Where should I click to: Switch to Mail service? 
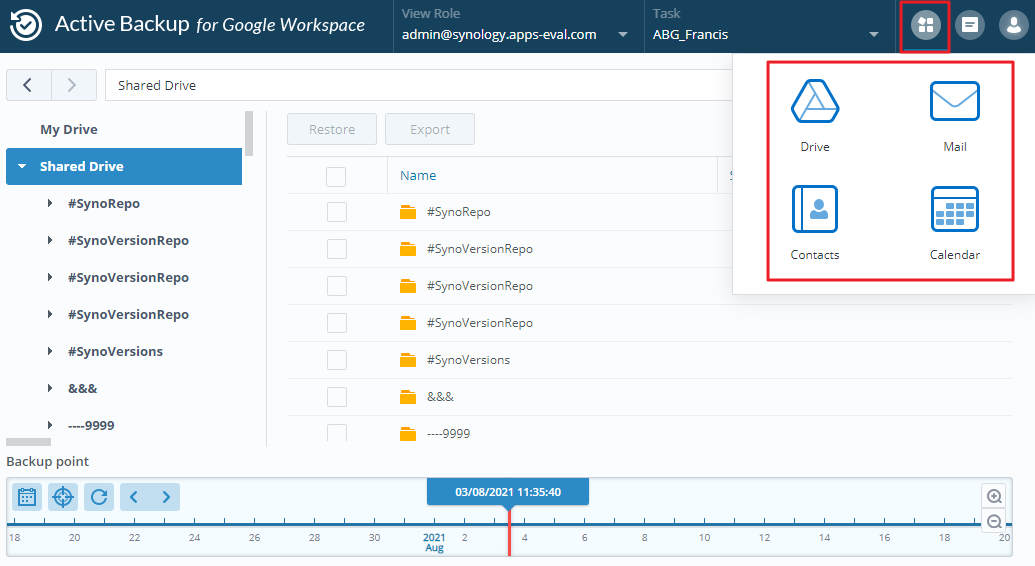coord(954,116)
